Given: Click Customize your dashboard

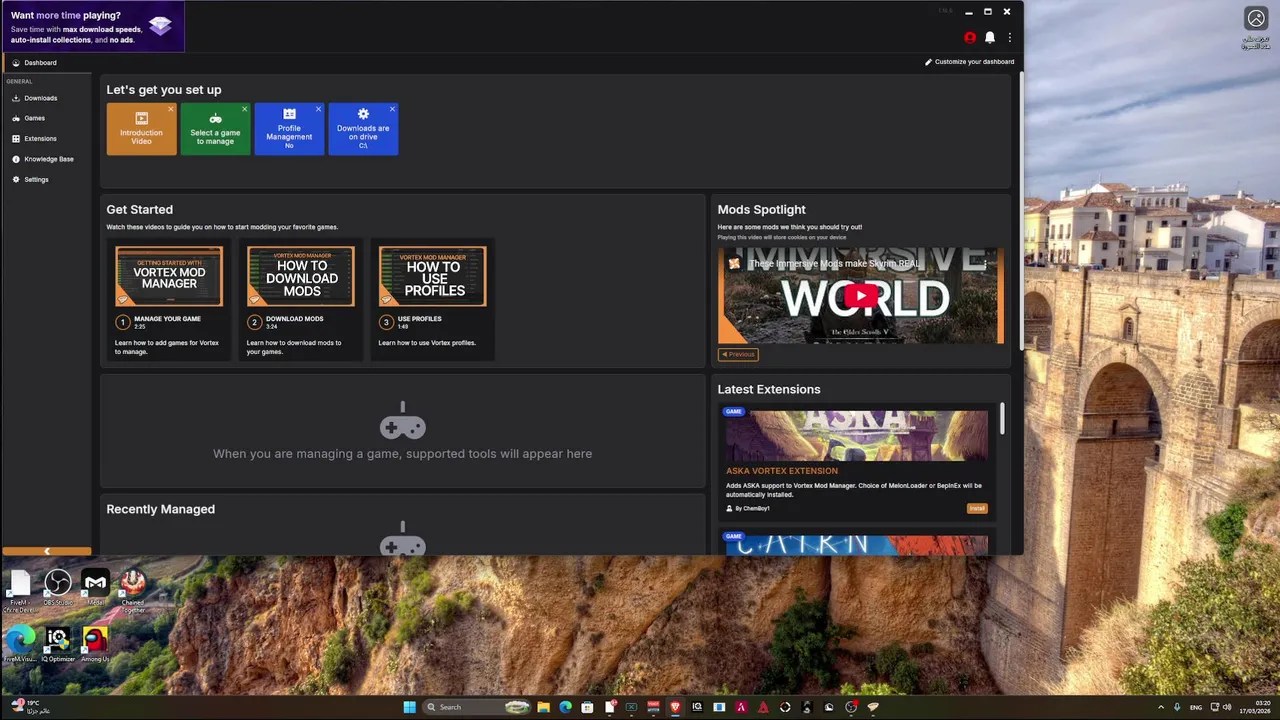Looking at the screenshot, I should pos(969,62).
